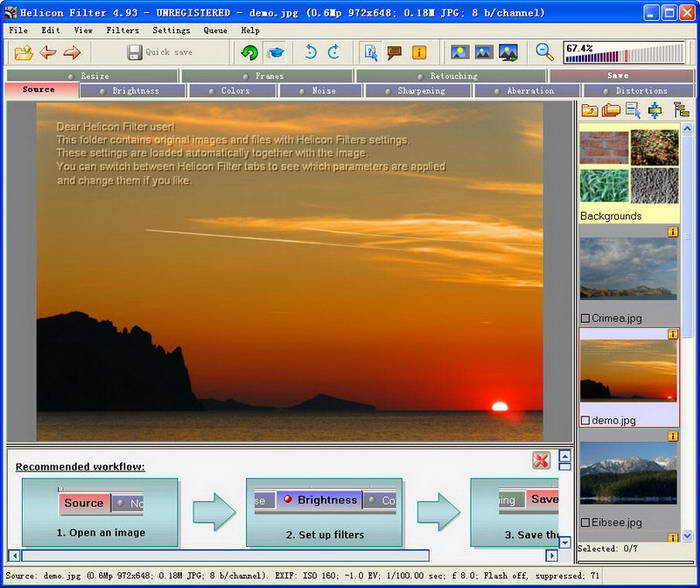
Task: Select the Source tab
Action: [x=42, y=90]
